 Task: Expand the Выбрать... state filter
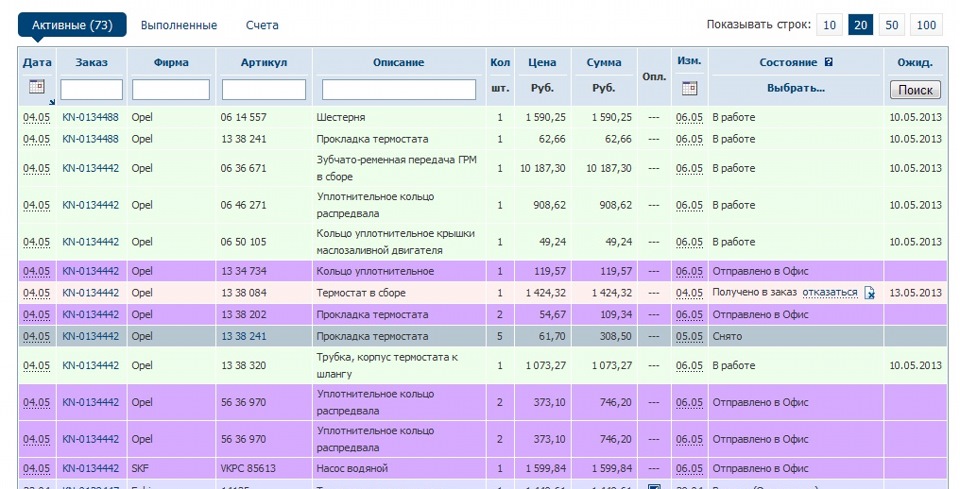pyautogui.click(x=795, y=88)
